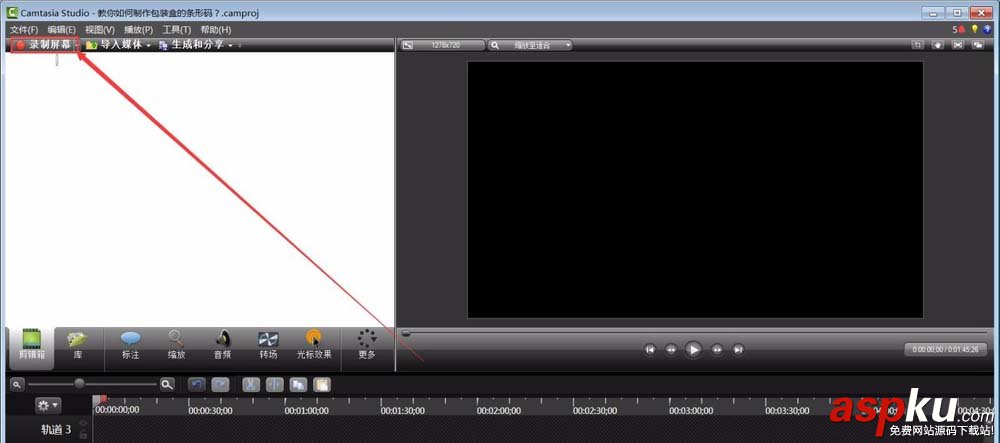Click the undo button on timeline toolbar
The height and width of the screenshot is (443, 1000).
[x=197, y=384]
